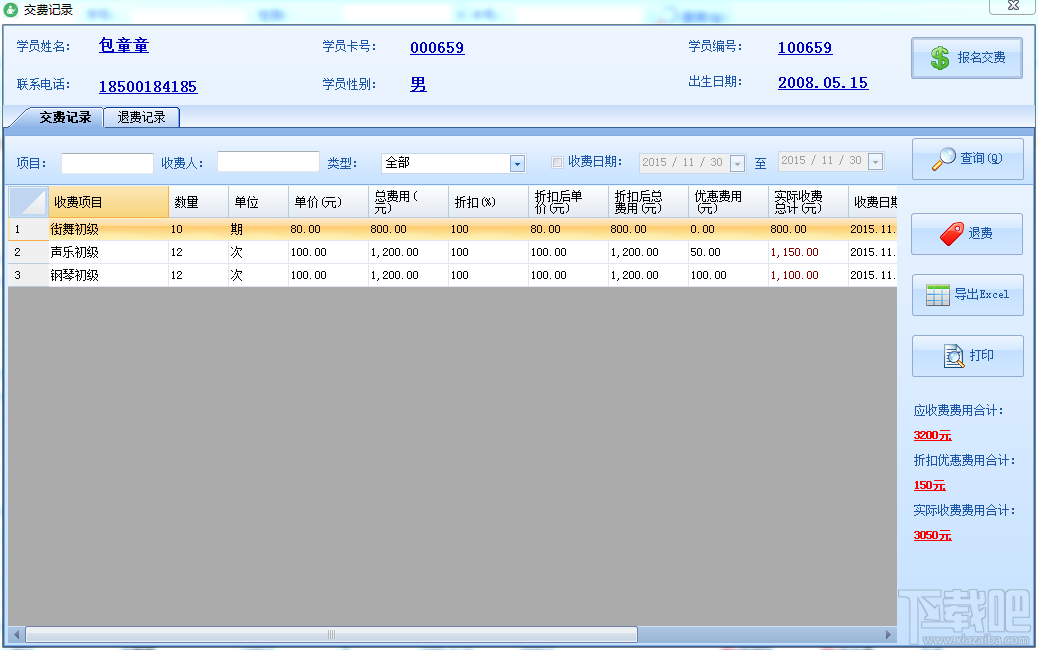Close the 交费记录 window
Viewport: 1038px width, 650px height.
coord(1013,5)
